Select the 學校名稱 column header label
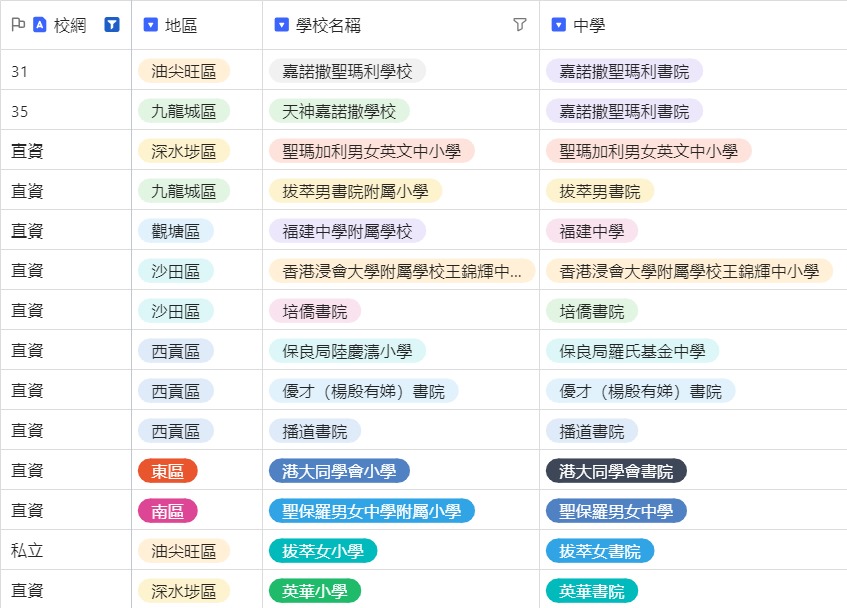Viewport: 847px width, 608px height. point(328,25)
